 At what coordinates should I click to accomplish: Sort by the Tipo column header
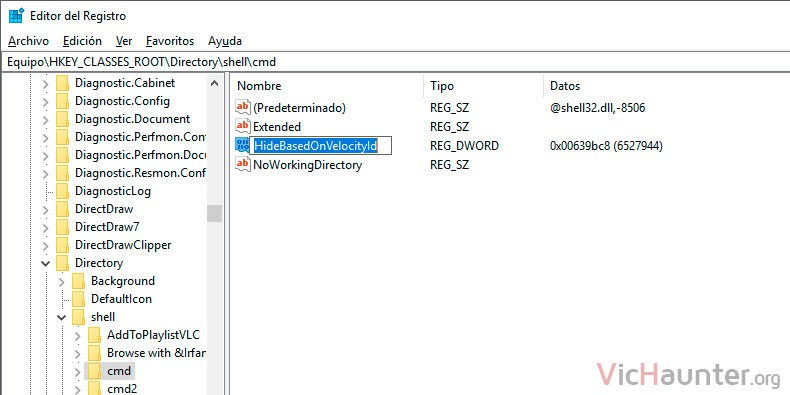[x=442, y=86]
